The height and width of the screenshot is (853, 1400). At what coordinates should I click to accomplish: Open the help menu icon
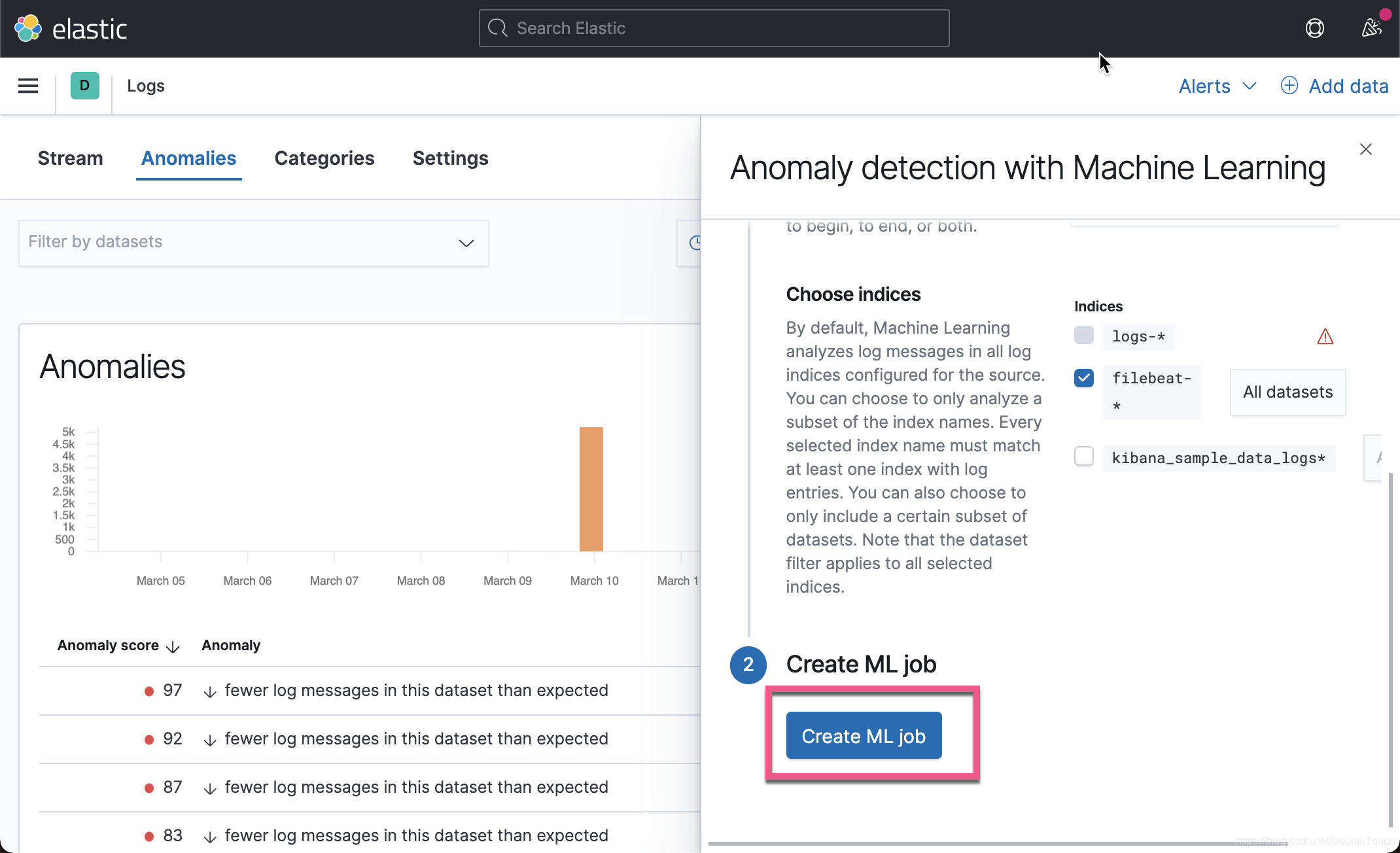pos(1314,28)
